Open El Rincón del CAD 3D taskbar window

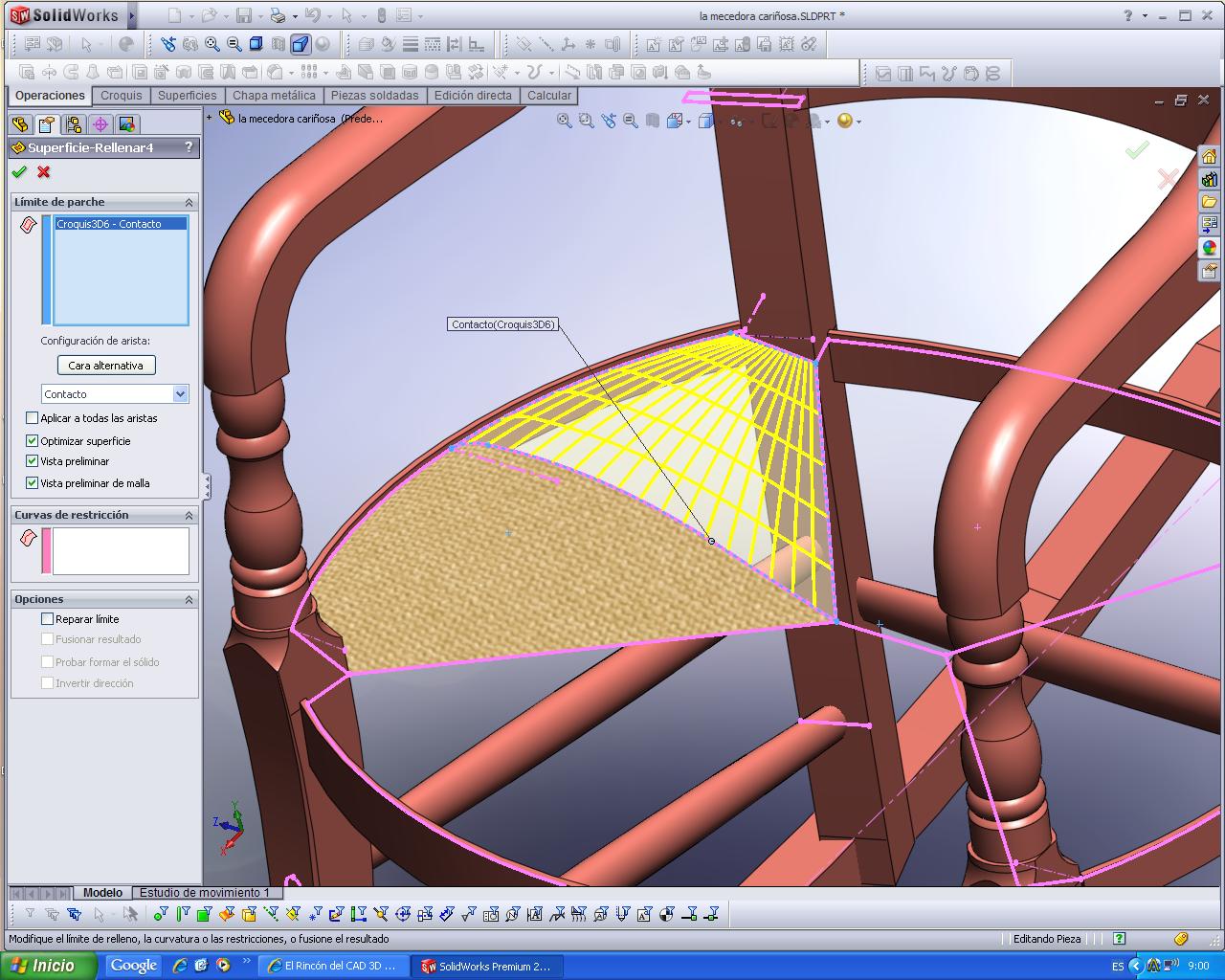tap(334, 966)
